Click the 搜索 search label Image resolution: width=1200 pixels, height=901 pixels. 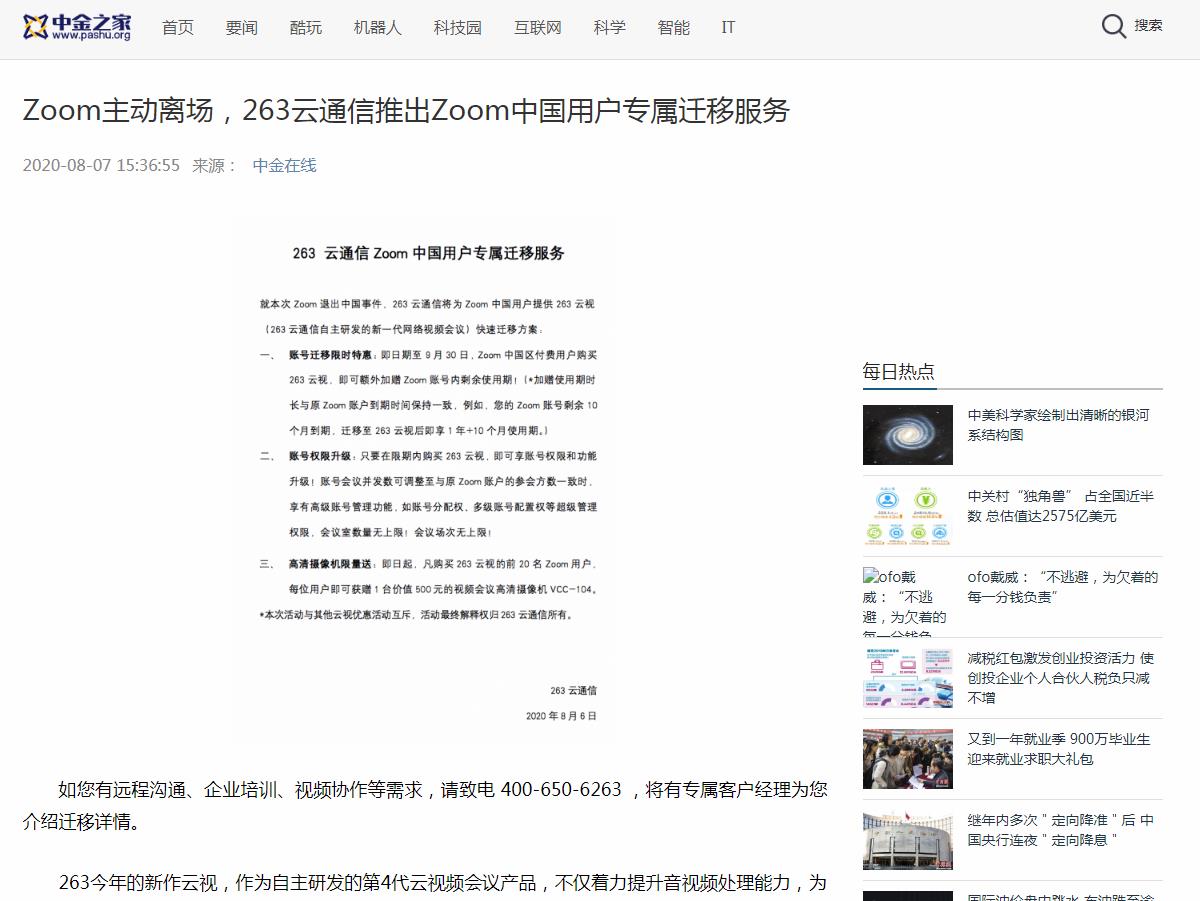pos(1148,26)
